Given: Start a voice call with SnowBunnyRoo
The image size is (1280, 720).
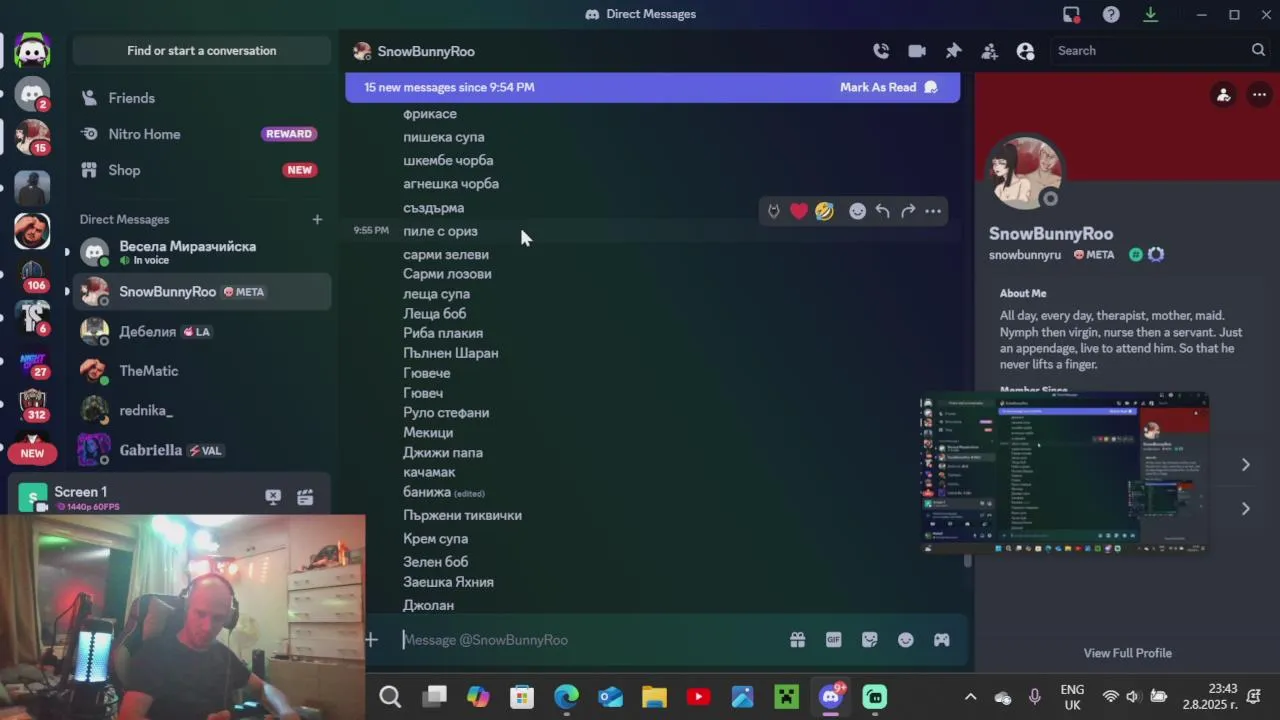Looking at the screenshot, I should coord(881,51).
